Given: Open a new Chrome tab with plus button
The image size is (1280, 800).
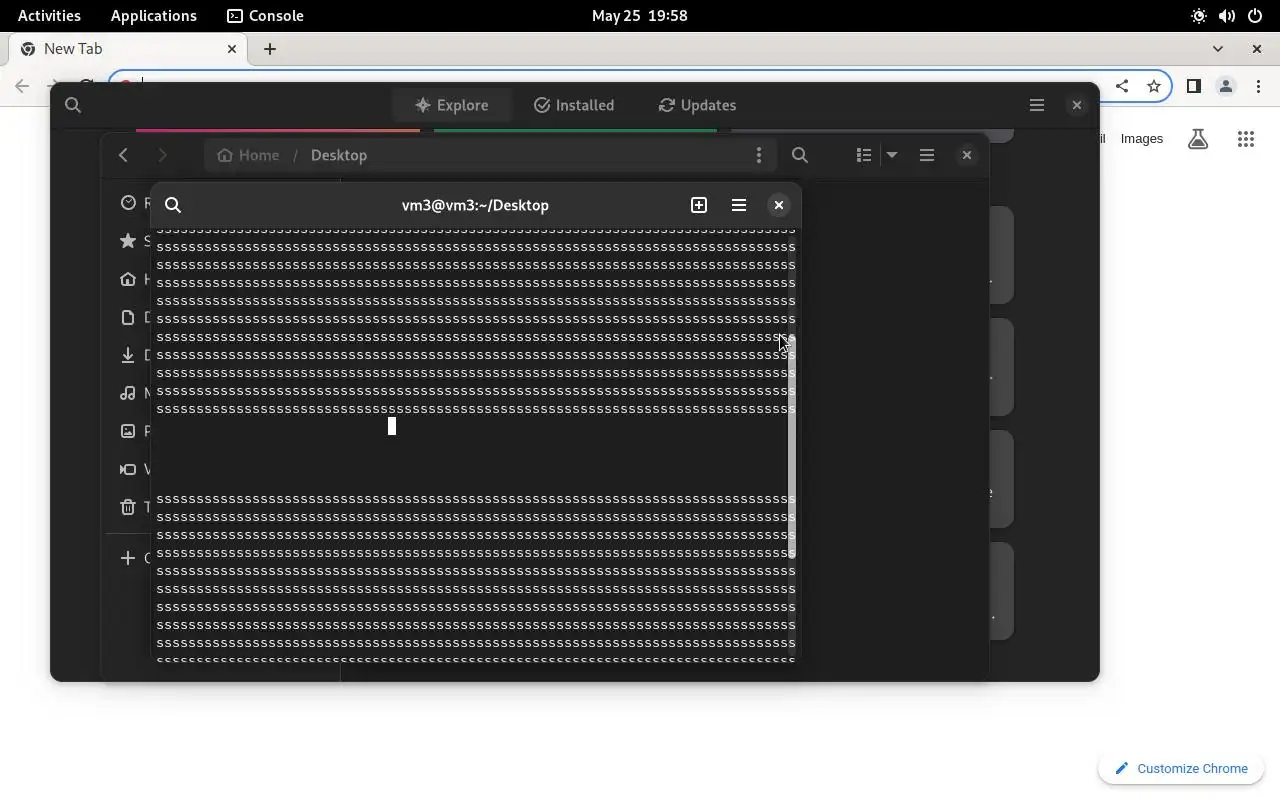Looking at the screenshot, I should pos(270,49).
